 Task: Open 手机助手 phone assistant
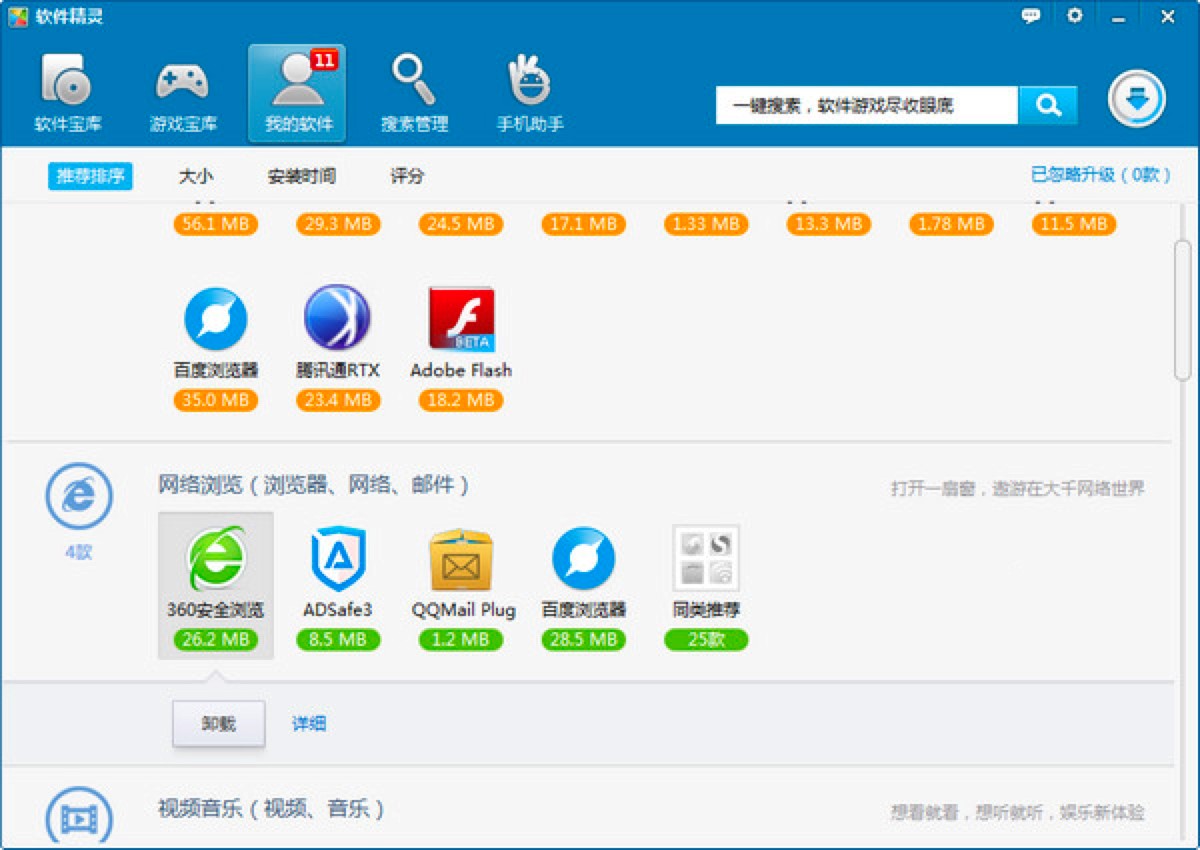point(530,94)
